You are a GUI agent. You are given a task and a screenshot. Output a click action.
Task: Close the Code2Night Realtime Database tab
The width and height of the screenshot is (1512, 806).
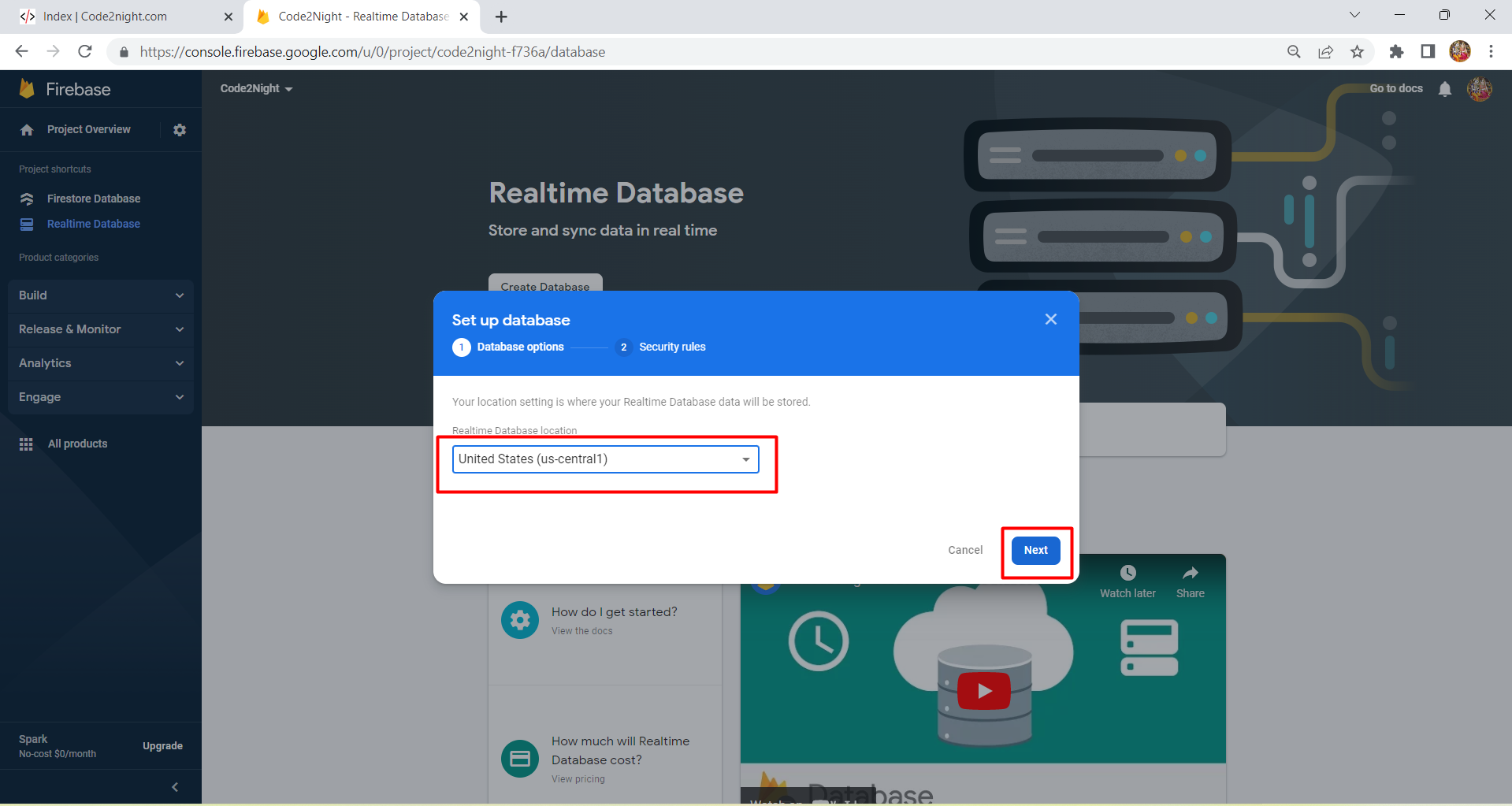point(464,17)
